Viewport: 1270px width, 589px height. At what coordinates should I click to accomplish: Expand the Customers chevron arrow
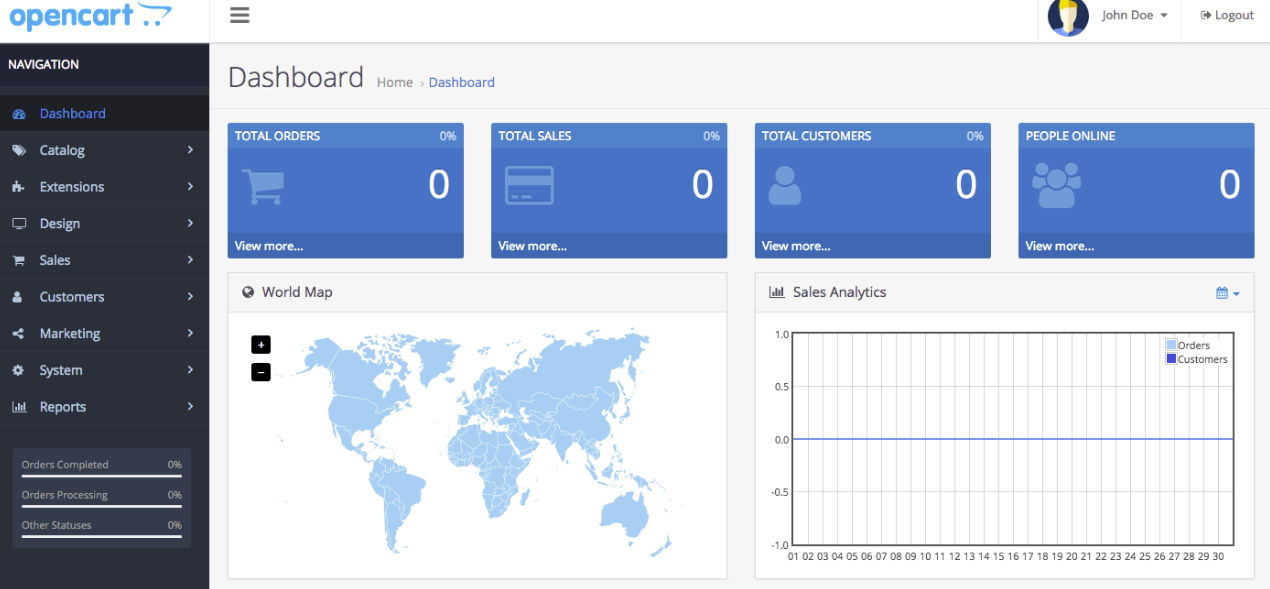click(x=190, y=296)
